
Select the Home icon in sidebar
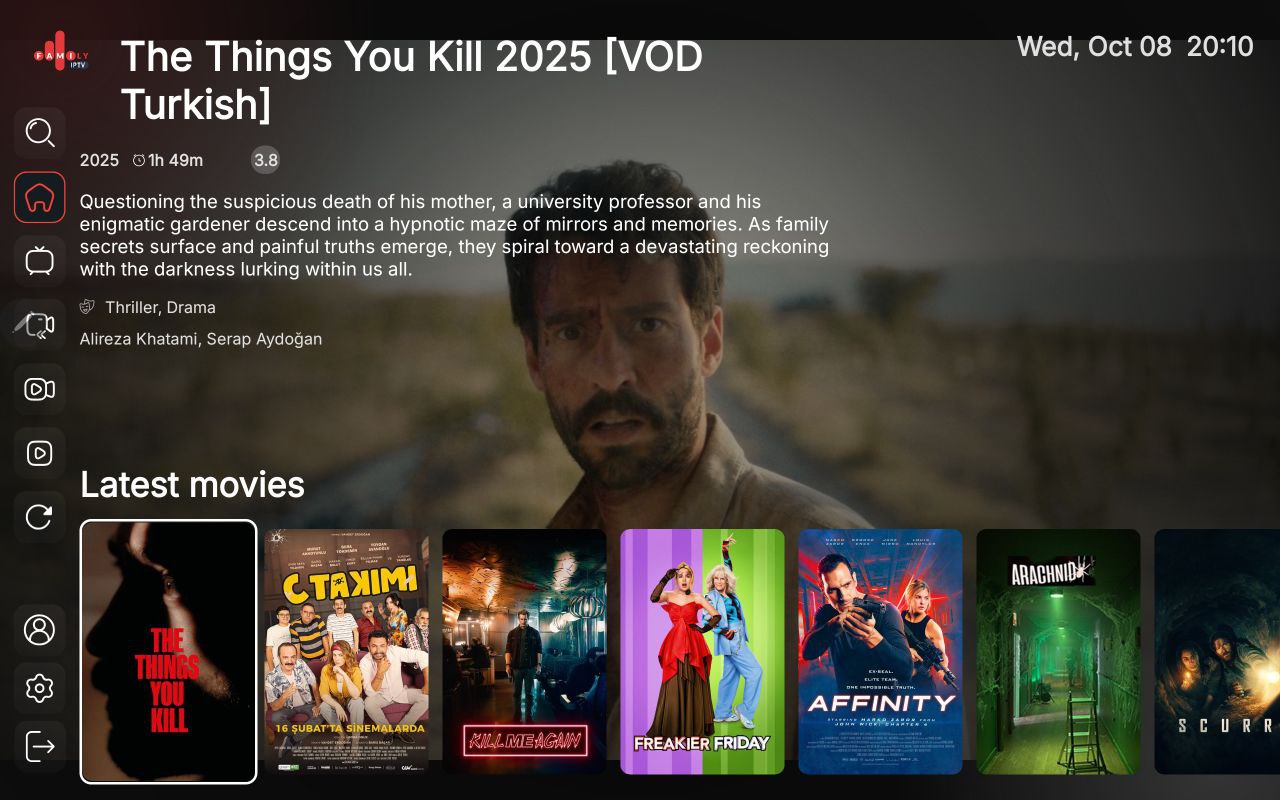pos(40,197)
